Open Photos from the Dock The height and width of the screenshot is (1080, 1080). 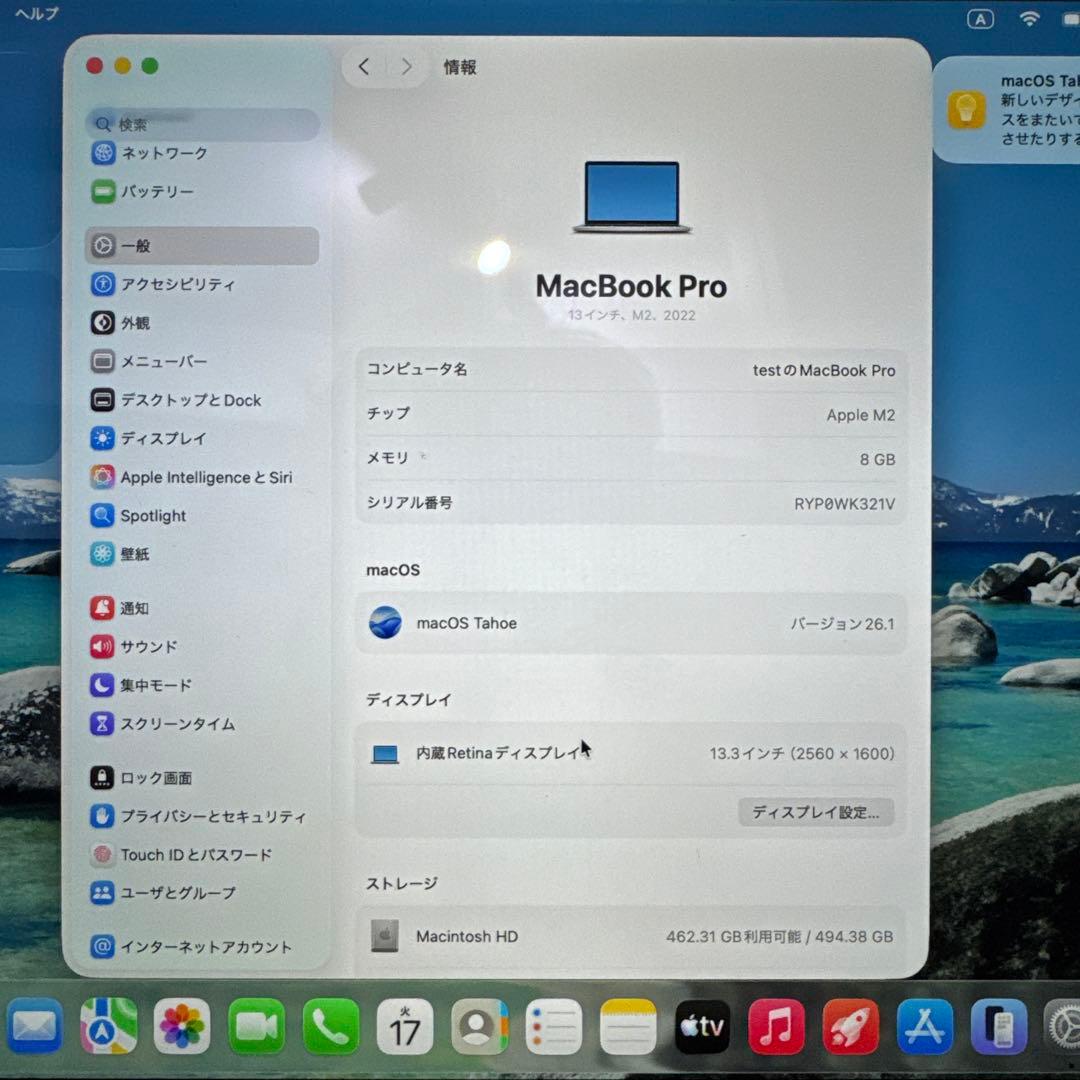click(182, 1026)
